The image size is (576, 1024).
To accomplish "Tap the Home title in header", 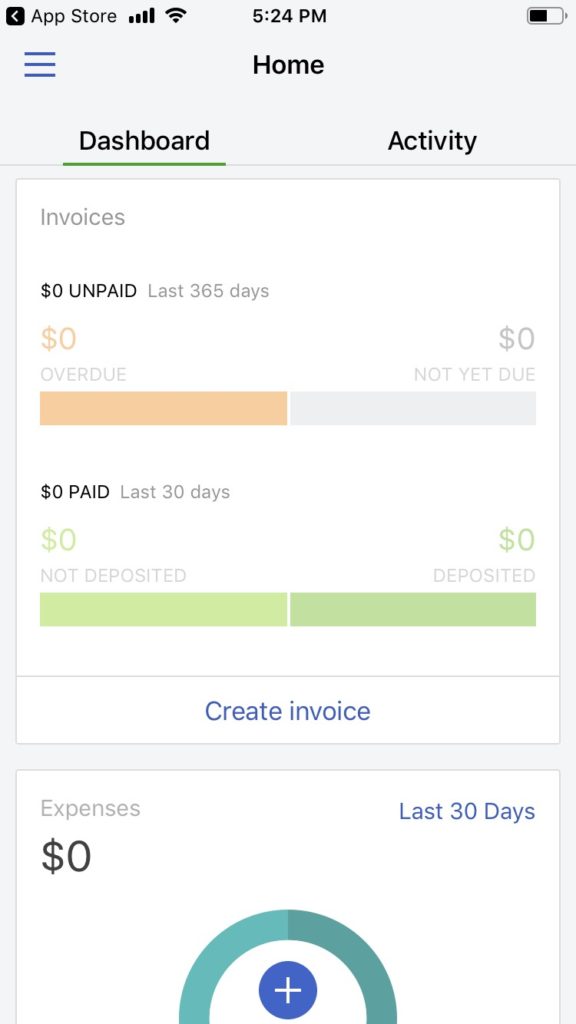I will (x=288, y=65).
